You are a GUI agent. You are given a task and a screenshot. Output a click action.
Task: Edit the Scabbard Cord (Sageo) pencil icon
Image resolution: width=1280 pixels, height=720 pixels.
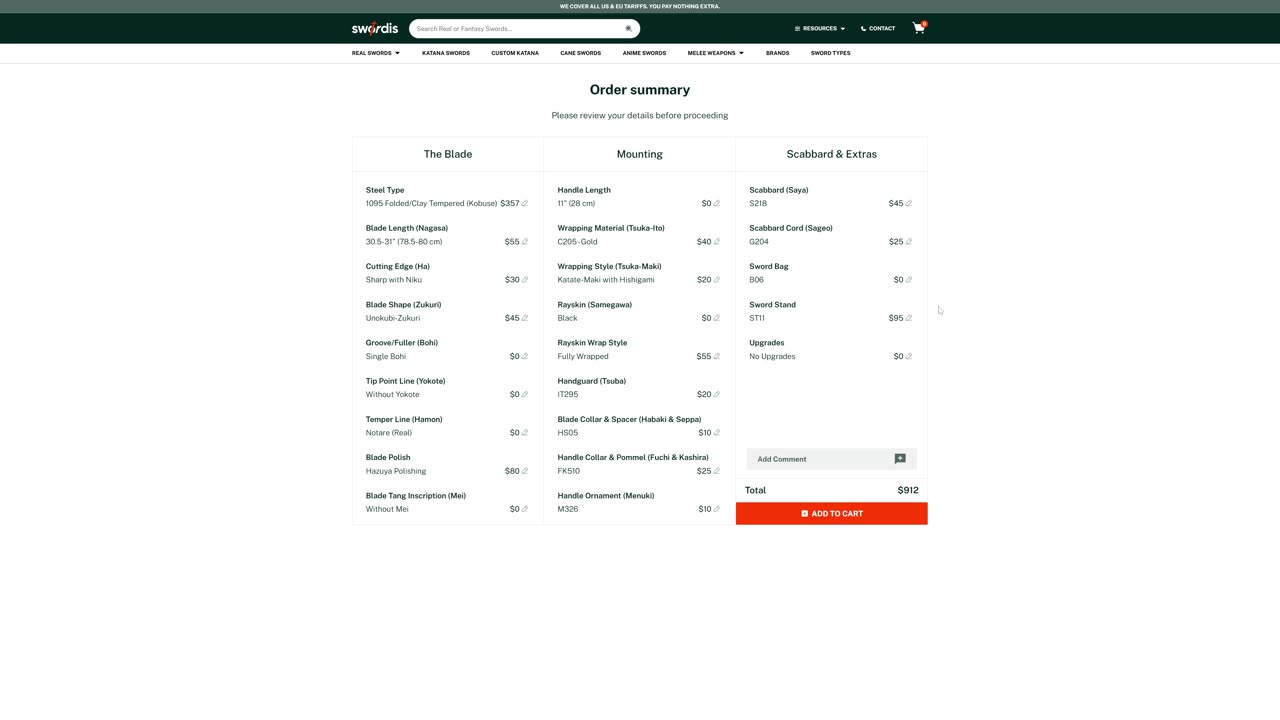pos(908,241)
